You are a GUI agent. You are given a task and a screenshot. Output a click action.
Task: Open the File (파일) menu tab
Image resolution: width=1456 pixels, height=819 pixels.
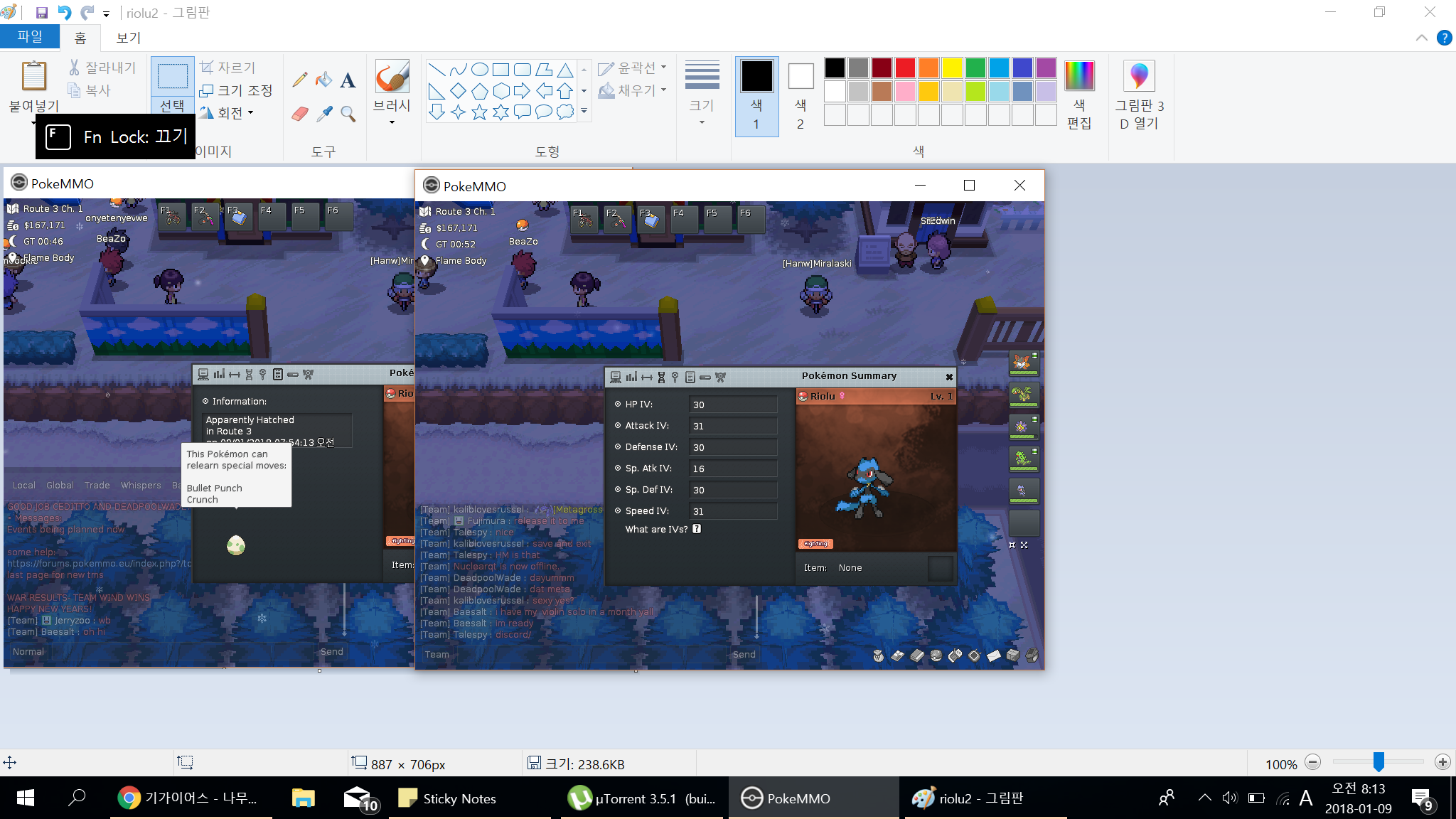(29, 36)
